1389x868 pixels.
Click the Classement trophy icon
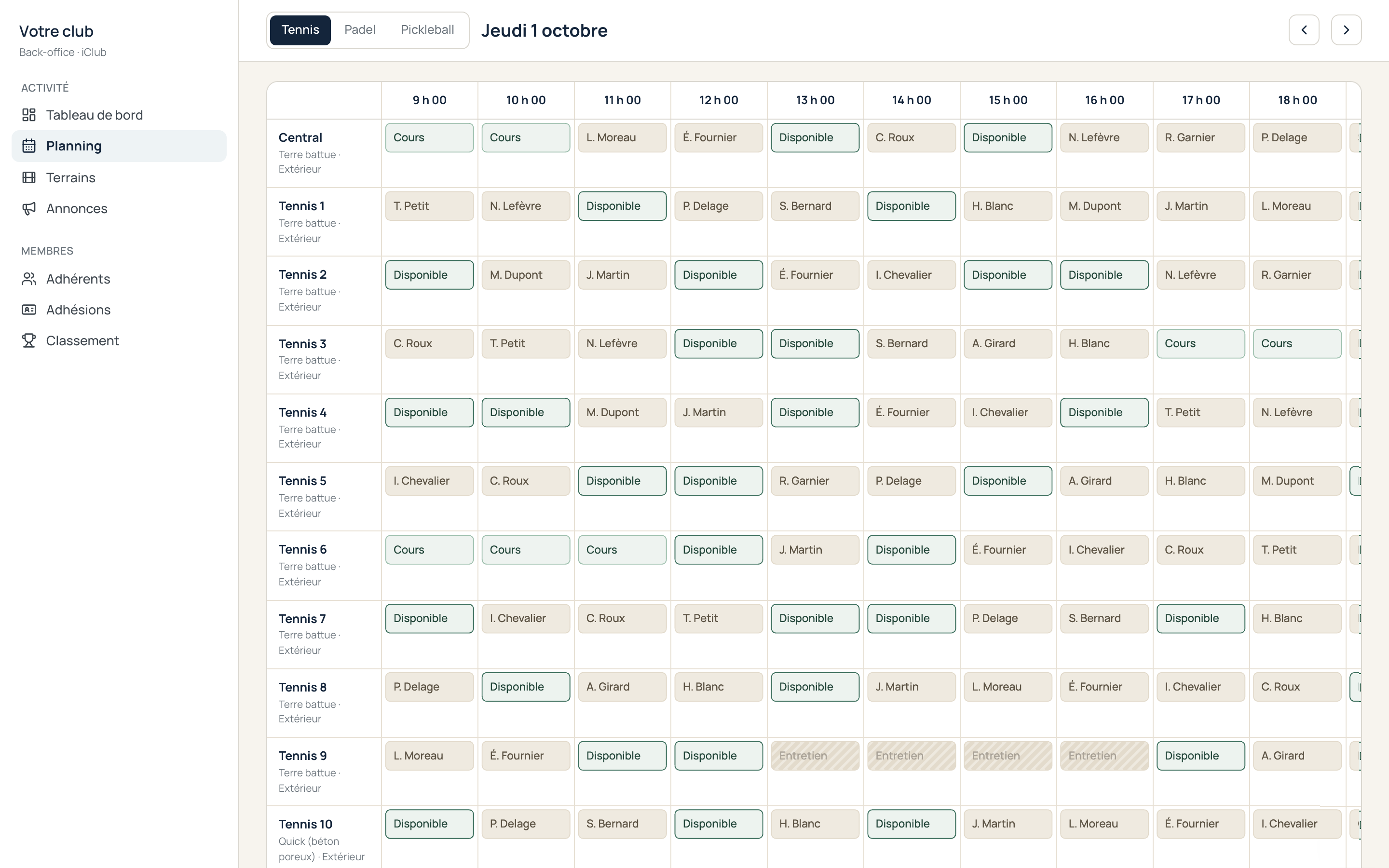coord(29,341)
